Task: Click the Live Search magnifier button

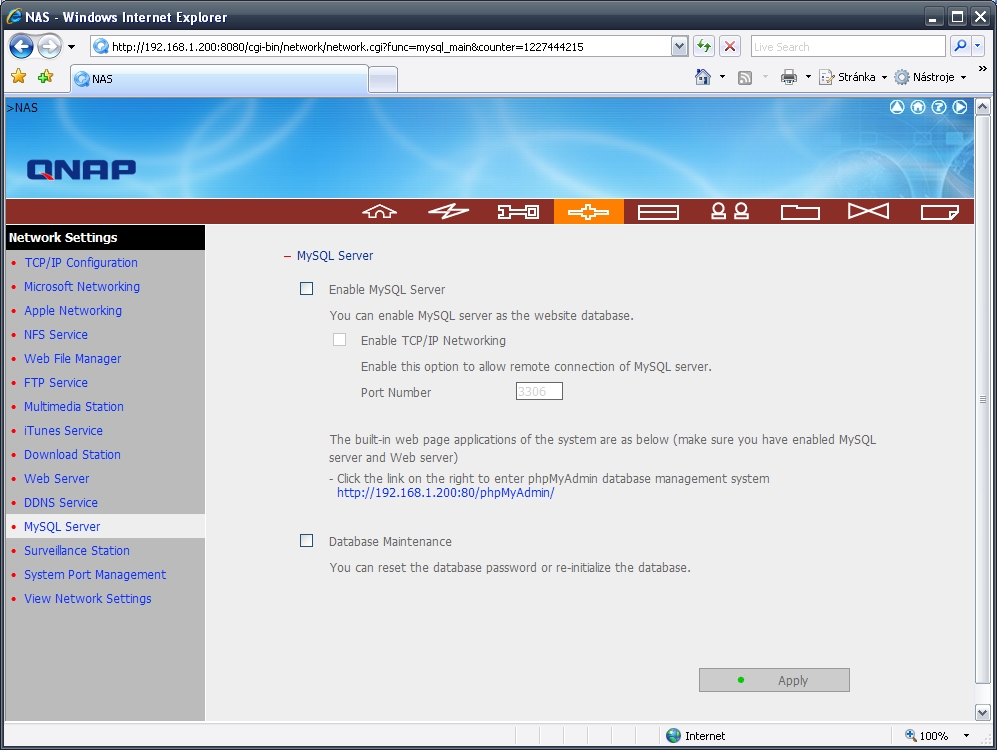Action: pos(960,46)
